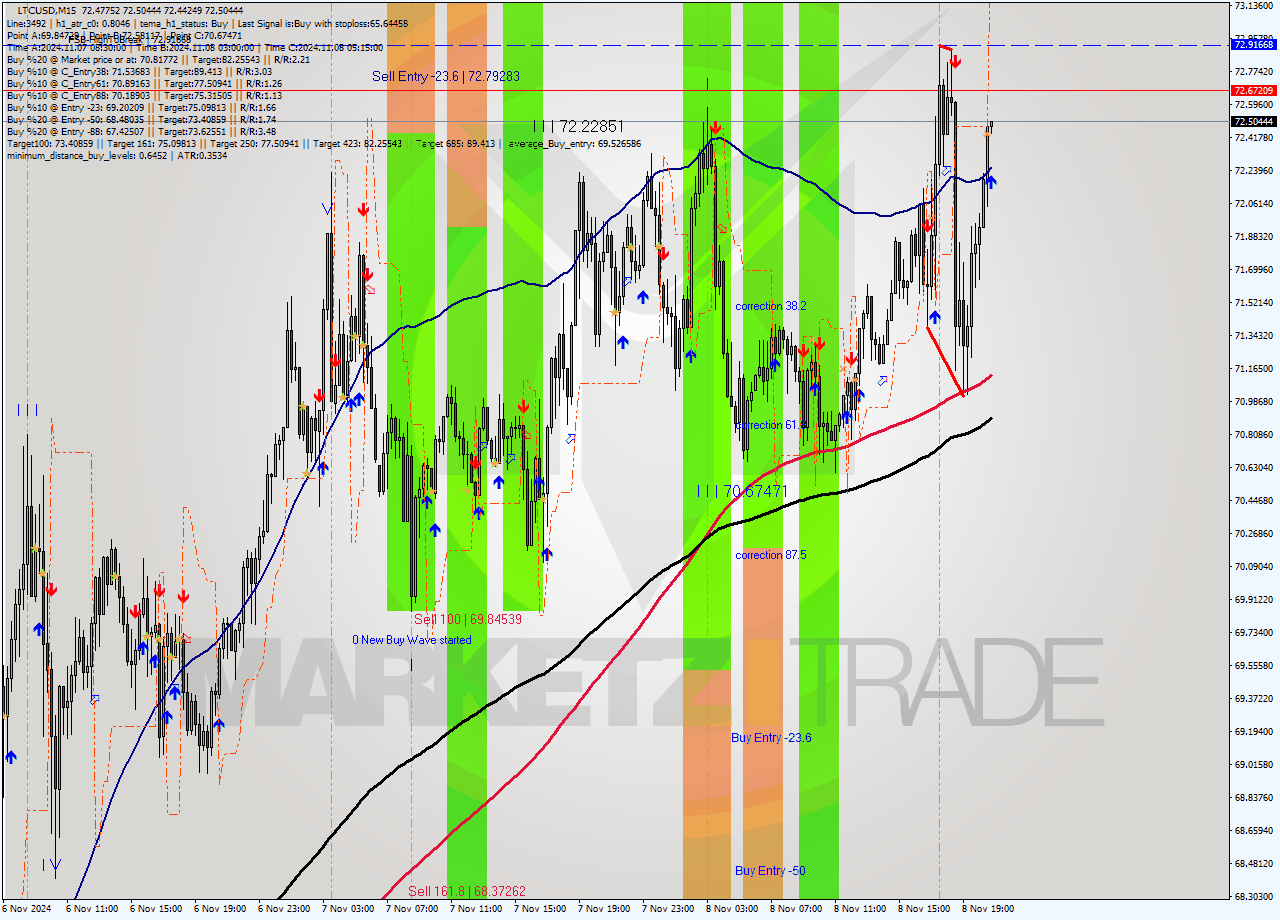Click the 'Sell 100 | 69.84539' label
This screenshot has height=920, width=1280.
(468, 619)
